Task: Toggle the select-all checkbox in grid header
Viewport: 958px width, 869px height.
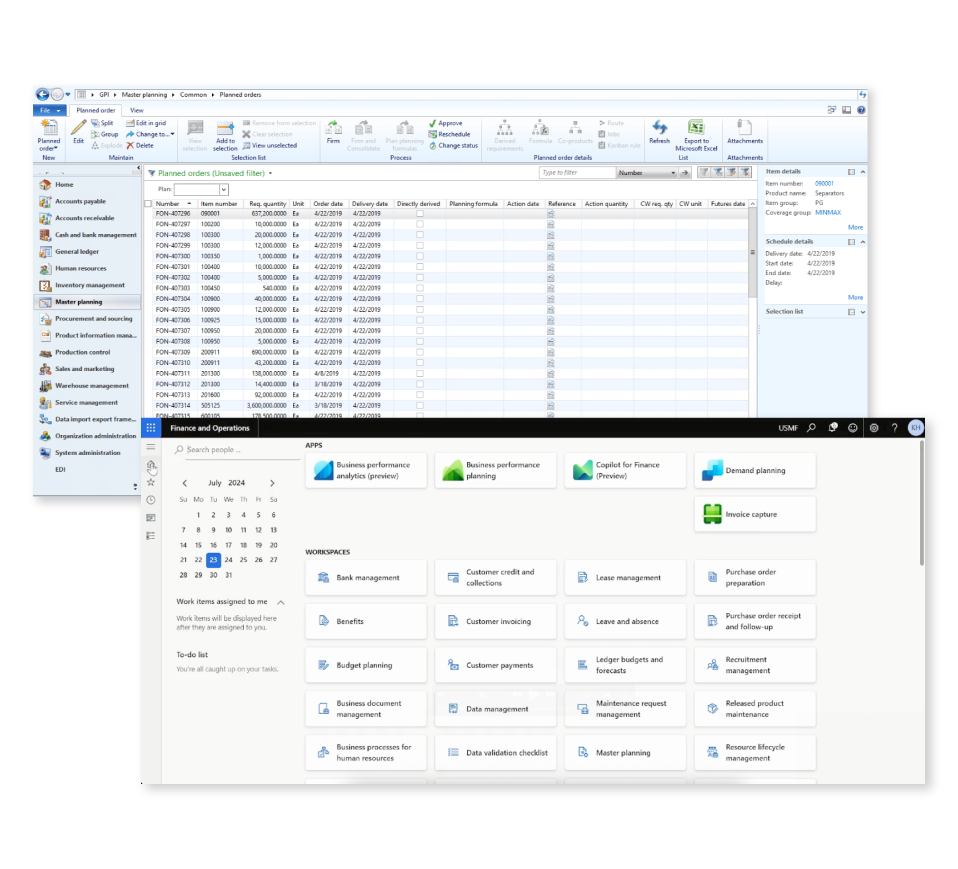Action: coord(148,204)
